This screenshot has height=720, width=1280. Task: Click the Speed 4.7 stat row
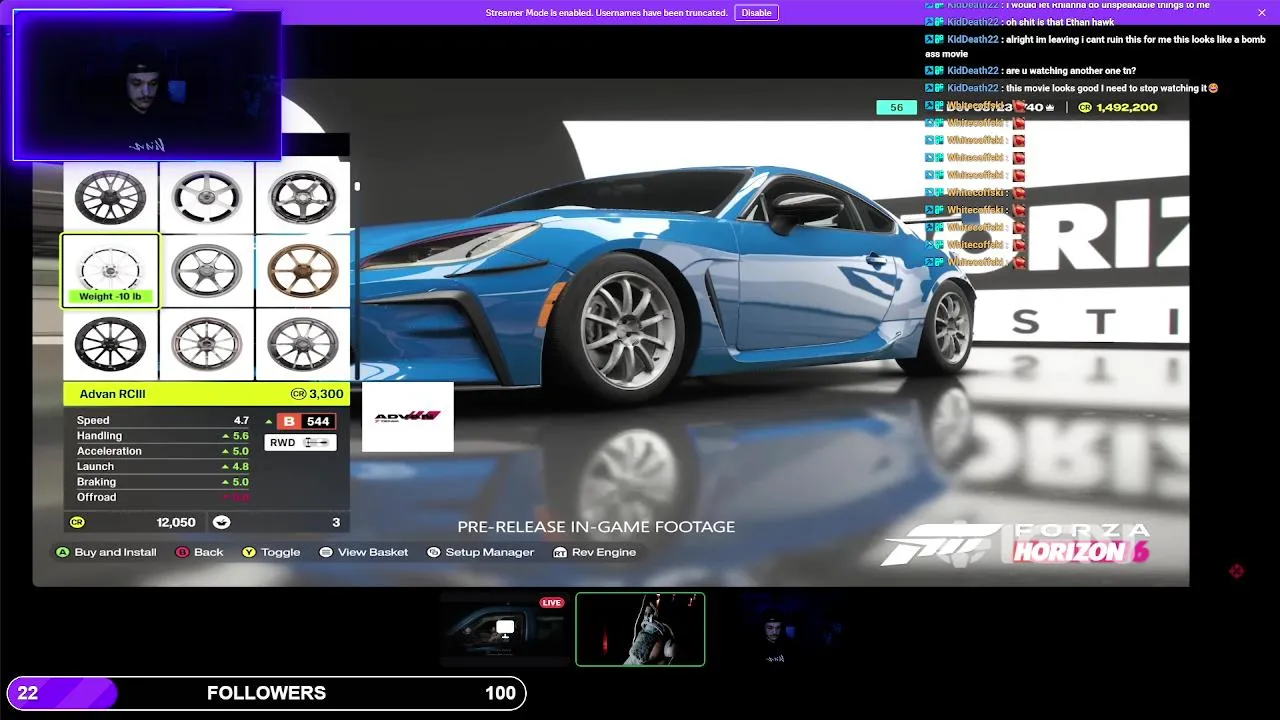(163, 420)
